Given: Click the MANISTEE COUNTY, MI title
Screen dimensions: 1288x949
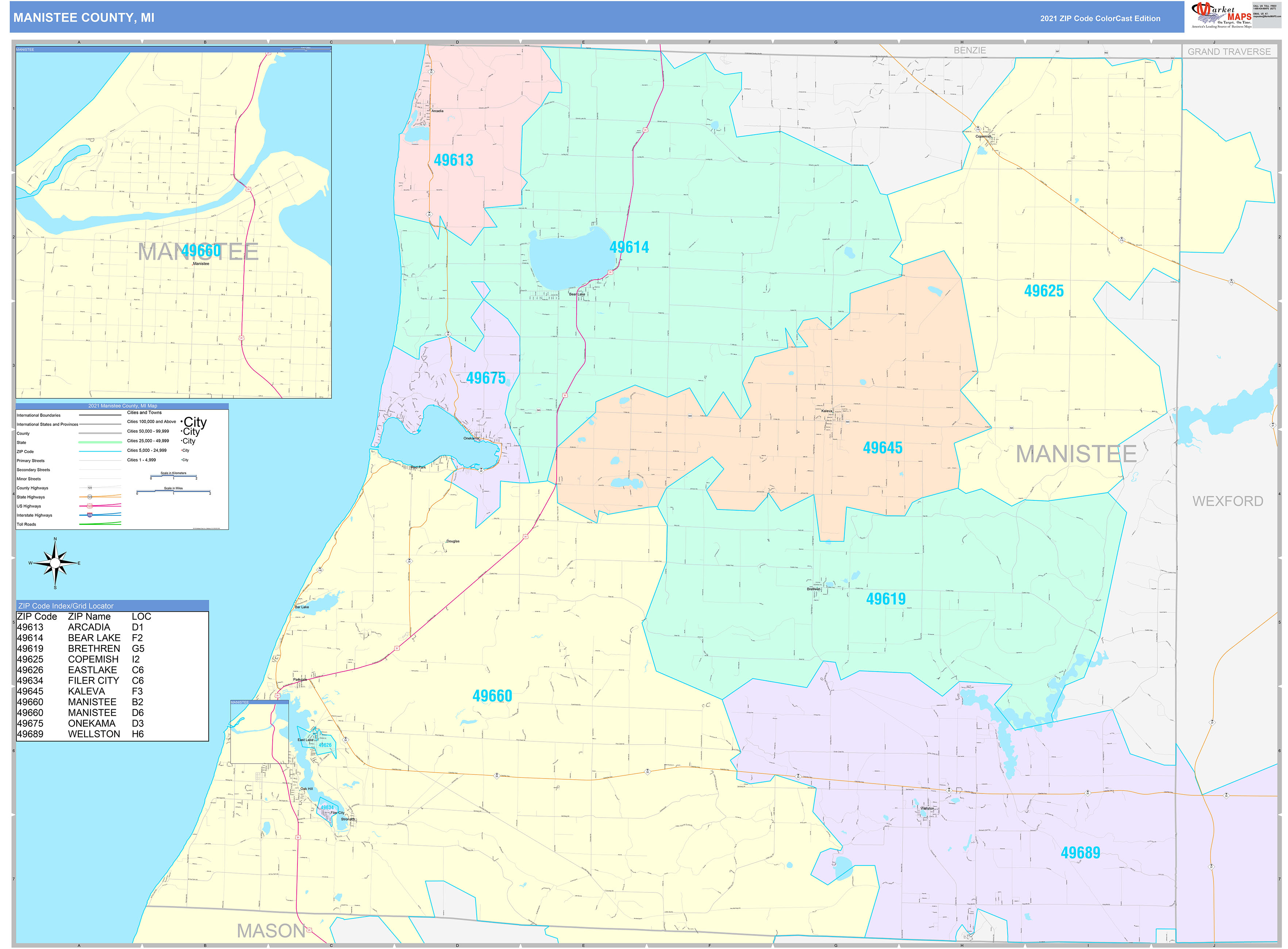Looking at the screenshot, I should pos(84,18).
